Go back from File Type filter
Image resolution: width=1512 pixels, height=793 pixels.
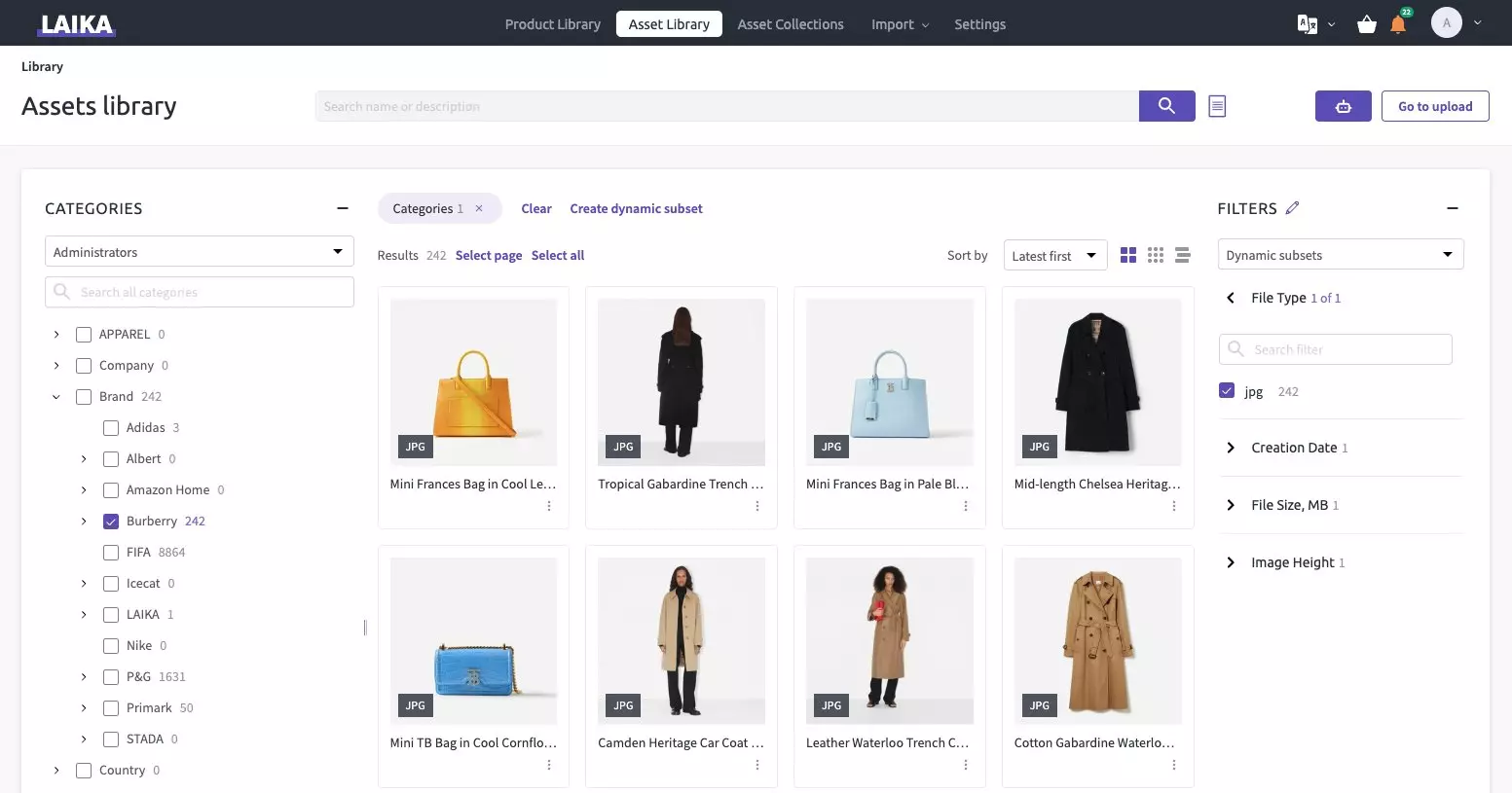coord(1231,298)
